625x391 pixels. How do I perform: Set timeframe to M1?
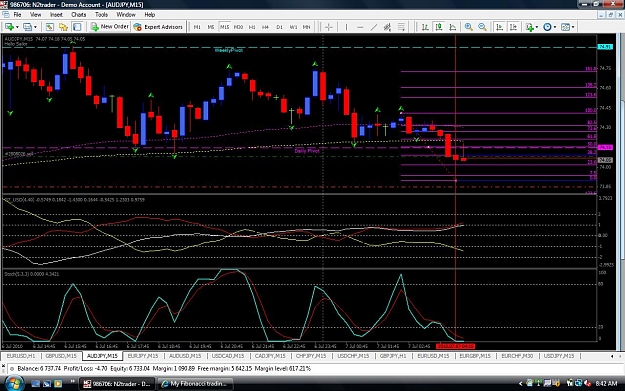pos(197,27)
